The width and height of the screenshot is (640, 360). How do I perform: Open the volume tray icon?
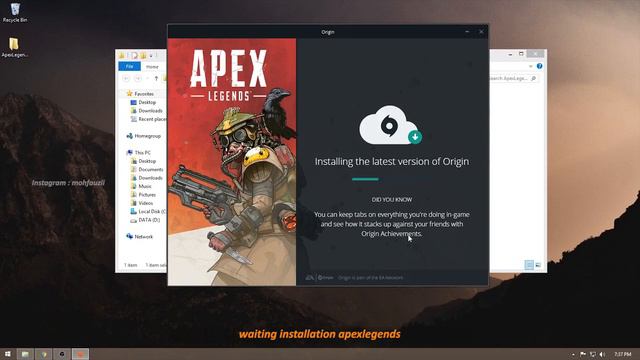pos(602,354)
